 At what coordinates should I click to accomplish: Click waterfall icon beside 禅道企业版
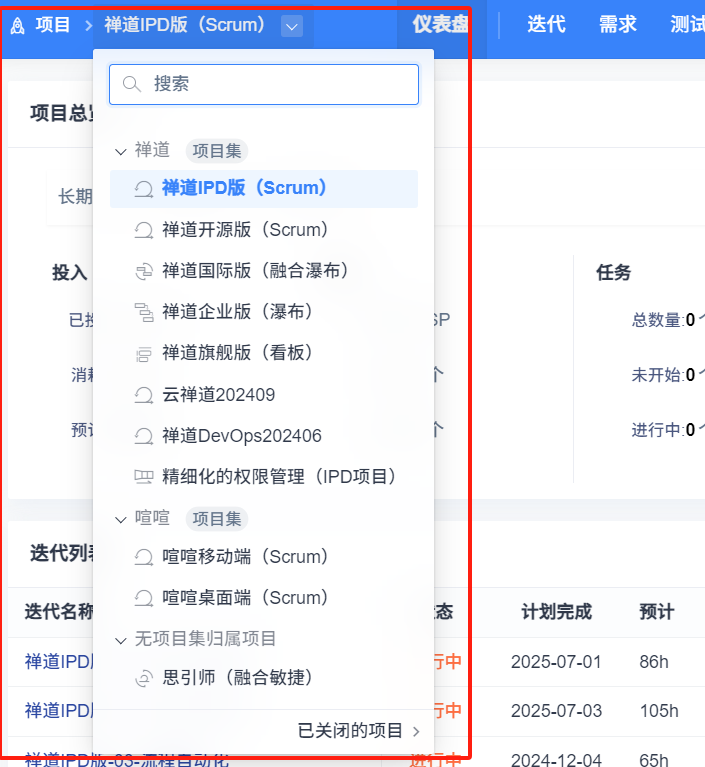point(144,312)
